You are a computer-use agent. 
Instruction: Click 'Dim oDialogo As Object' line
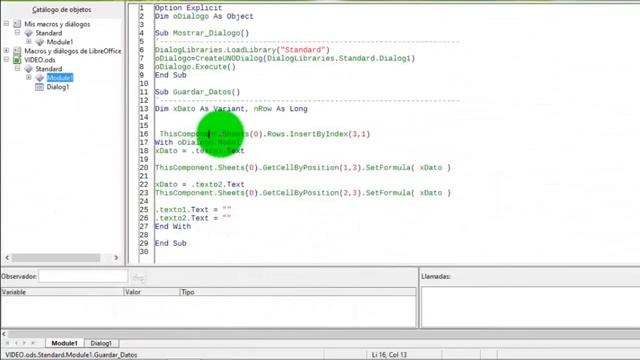point(204,16)
